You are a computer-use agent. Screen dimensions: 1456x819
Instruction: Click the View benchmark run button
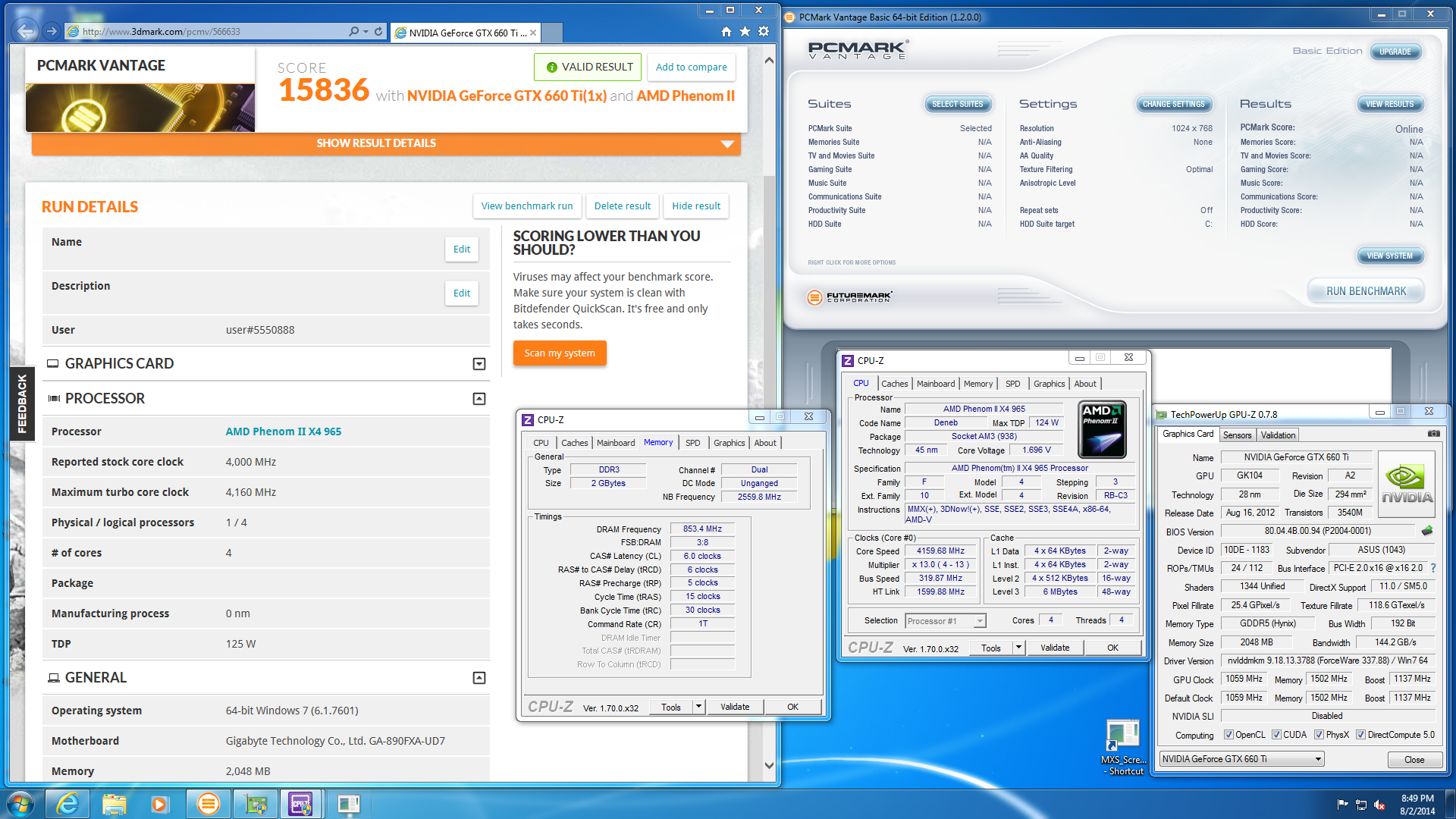click(527, 206)
